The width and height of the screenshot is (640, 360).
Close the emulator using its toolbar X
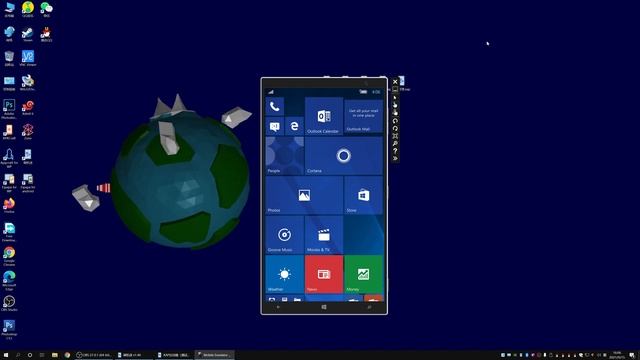[395, 82]
